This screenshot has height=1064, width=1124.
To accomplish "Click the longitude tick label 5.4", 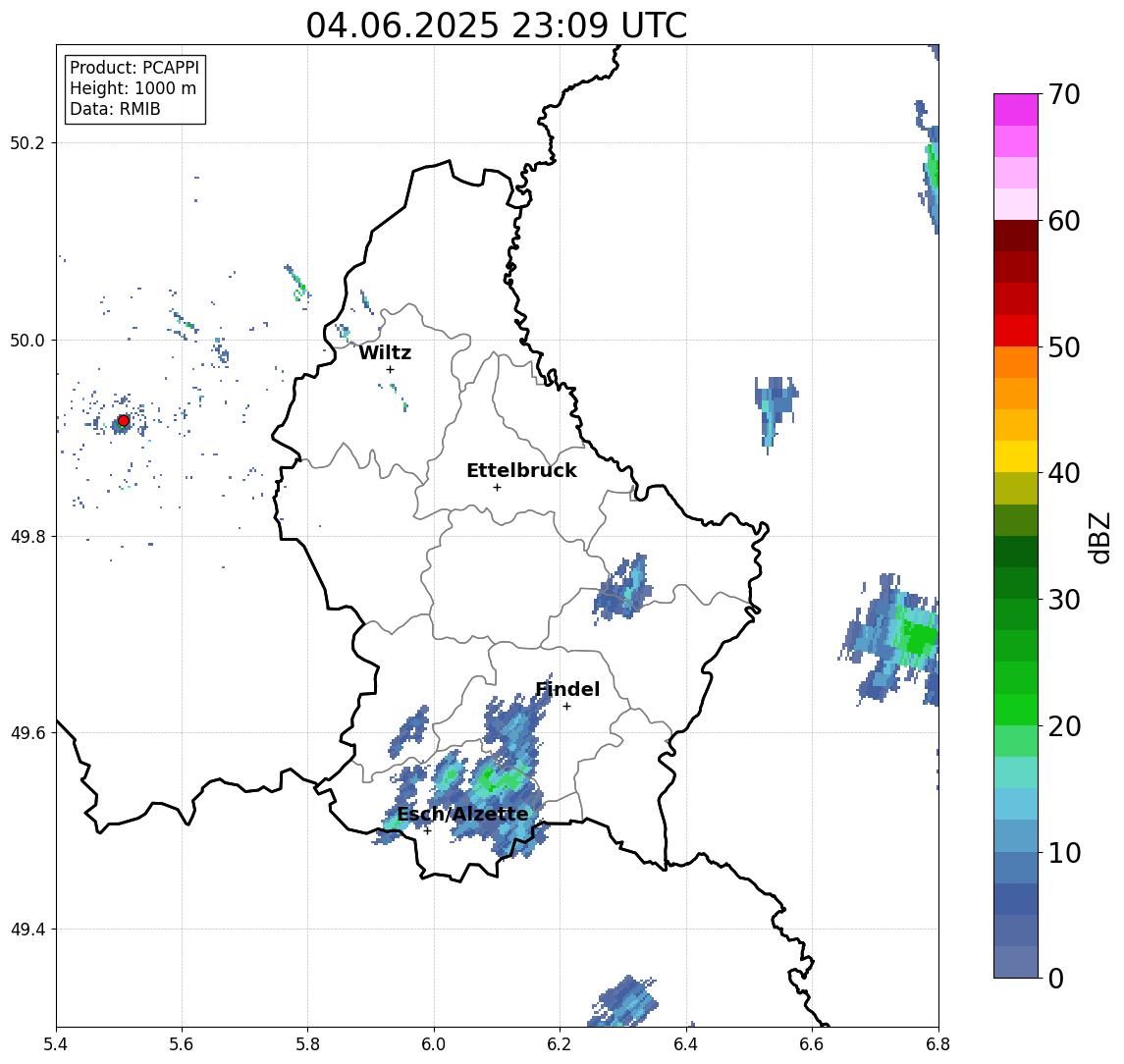I will click(56, 1044).
